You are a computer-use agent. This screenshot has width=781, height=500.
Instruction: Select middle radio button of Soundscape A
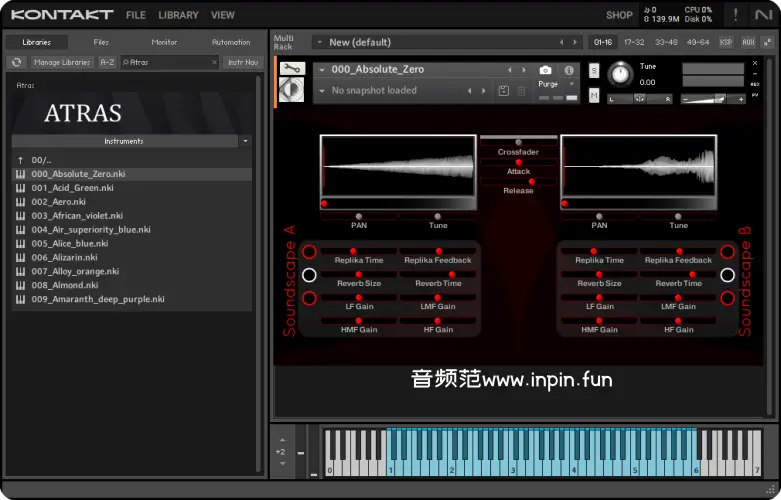[309, 275]
